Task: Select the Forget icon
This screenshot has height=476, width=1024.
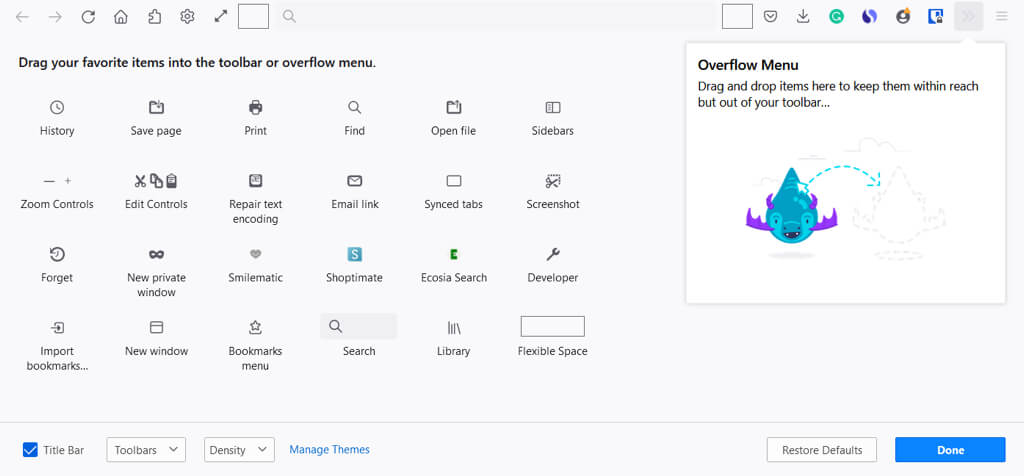Action: tap(57, 254)
